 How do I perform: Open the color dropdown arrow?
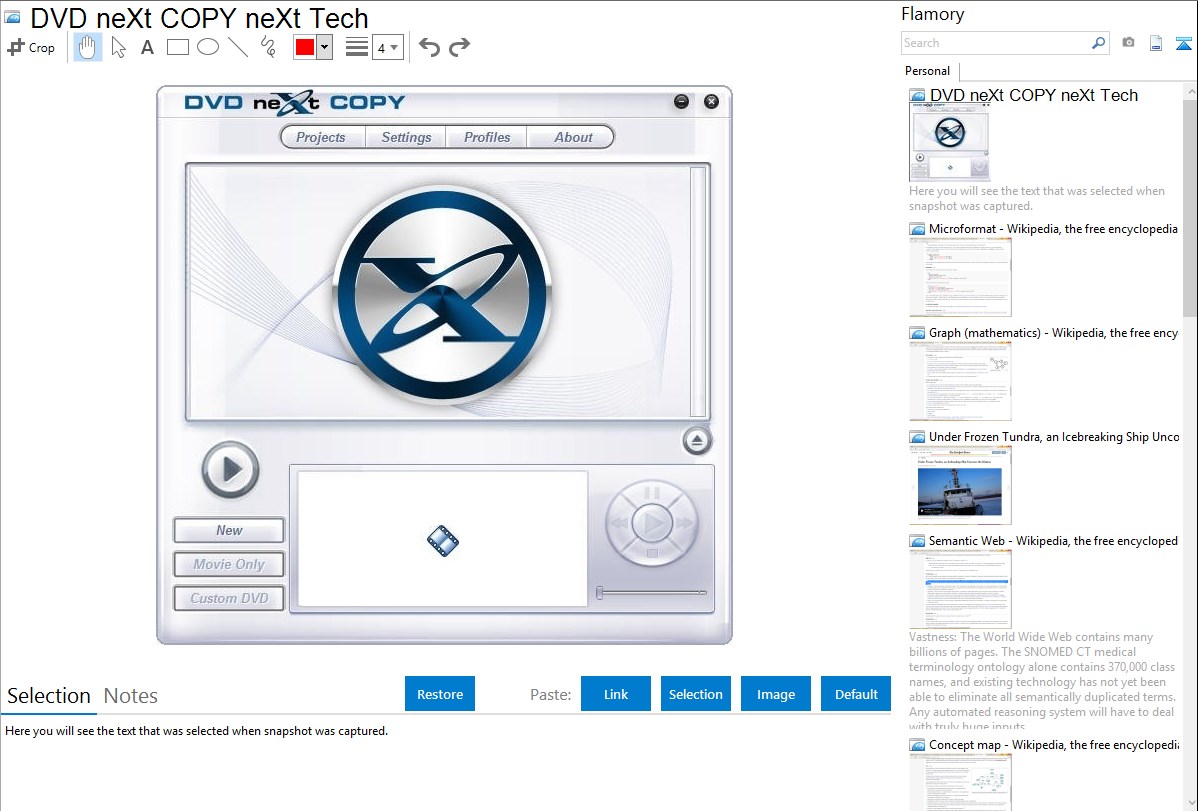[324, 47]
